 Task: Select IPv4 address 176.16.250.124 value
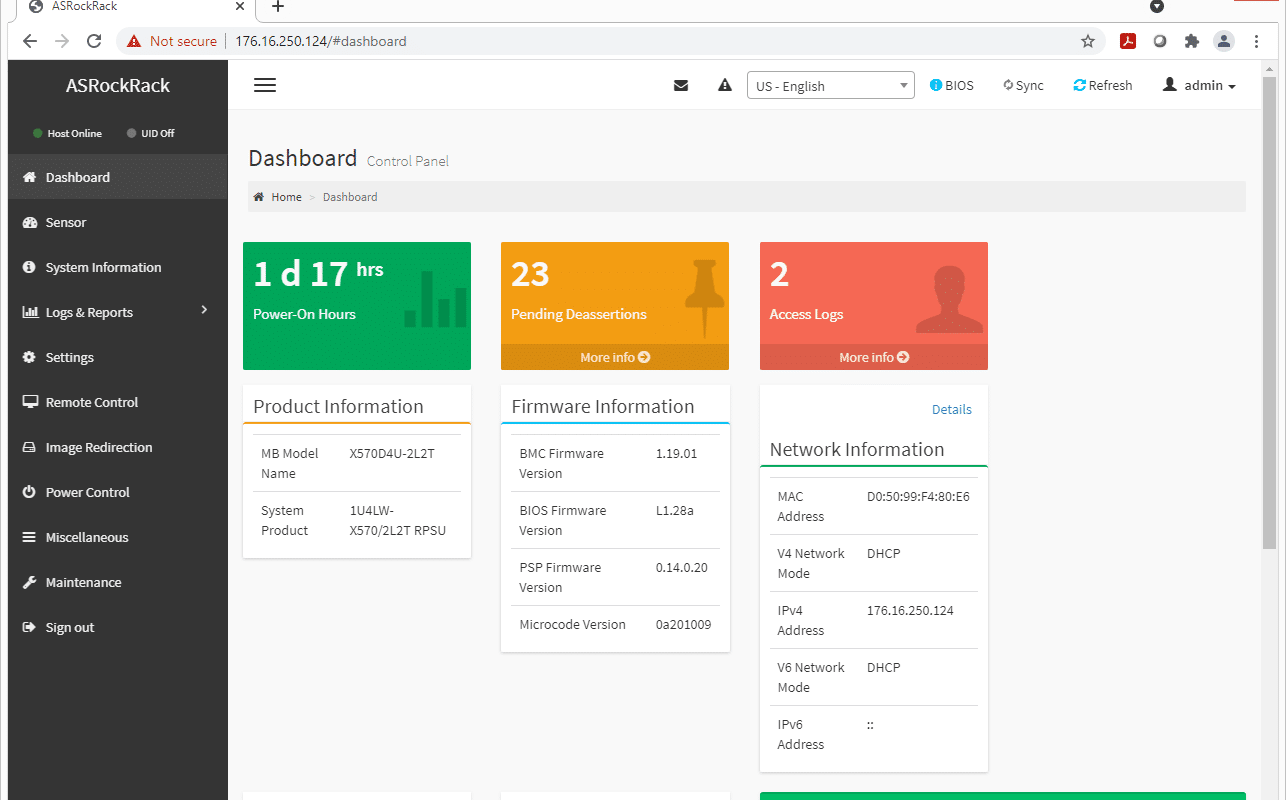pyautogui.click(x=910, y=610)
